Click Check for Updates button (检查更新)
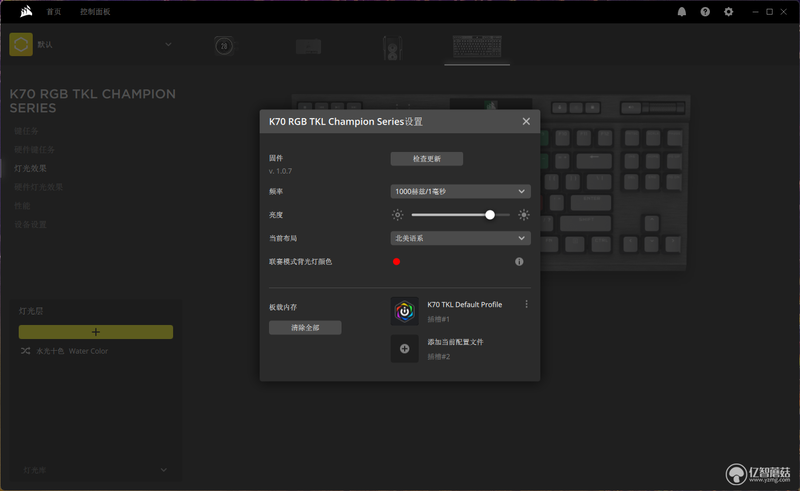 click(x=427, y=159)
